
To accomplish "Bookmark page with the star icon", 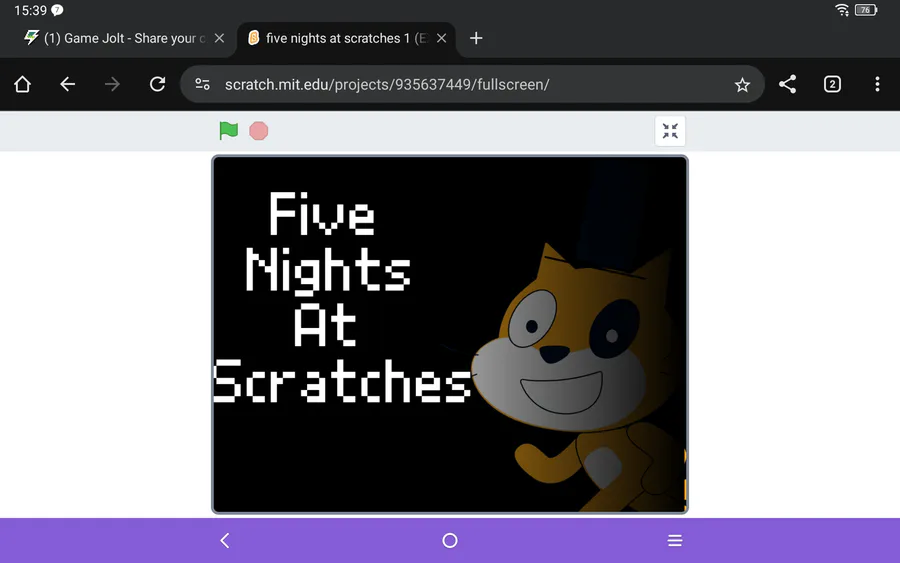I will click(742, 85).
